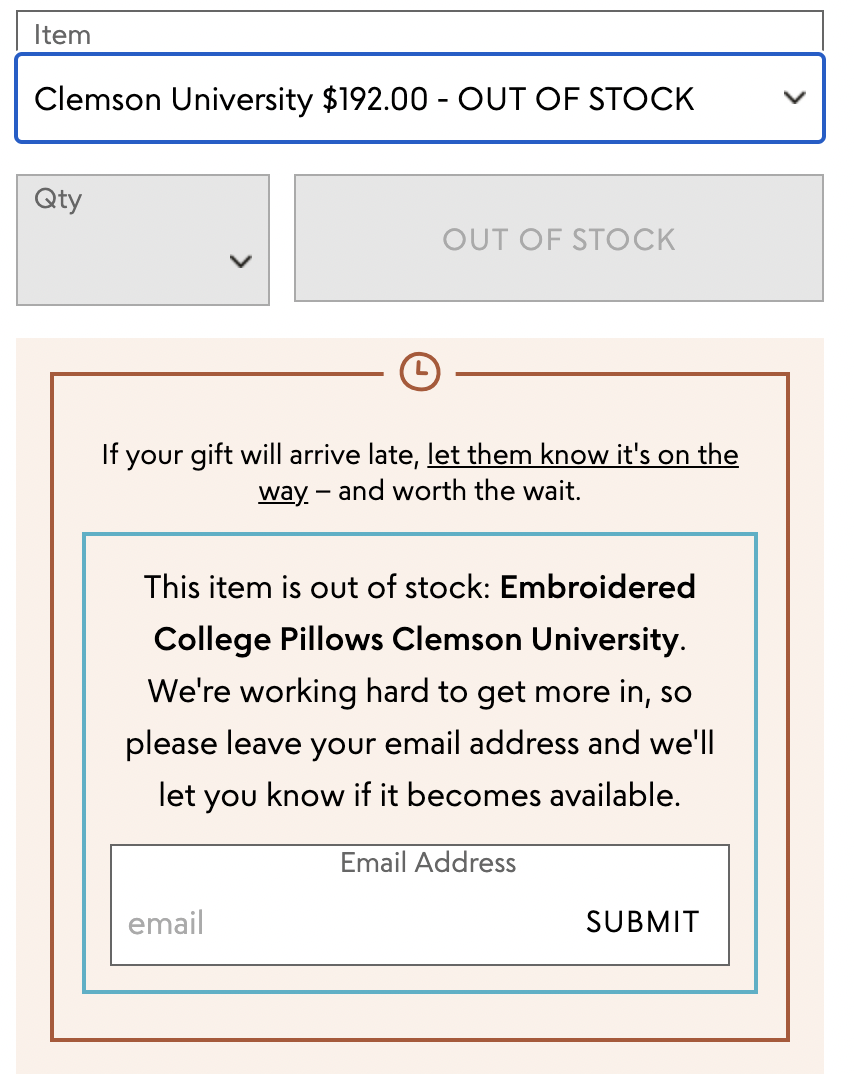
Task: Click the Item label above the dropdown
Action: (x=62, y=35)
